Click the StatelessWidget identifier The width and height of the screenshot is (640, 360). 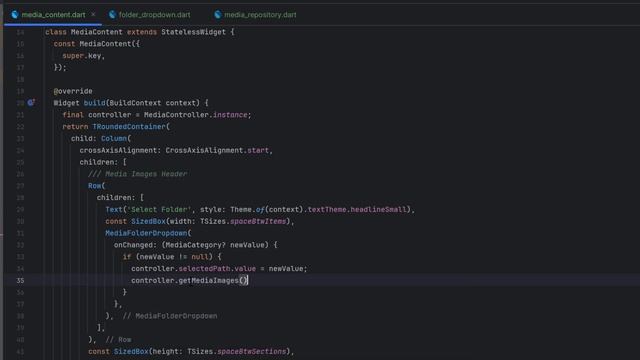(193, 32)
